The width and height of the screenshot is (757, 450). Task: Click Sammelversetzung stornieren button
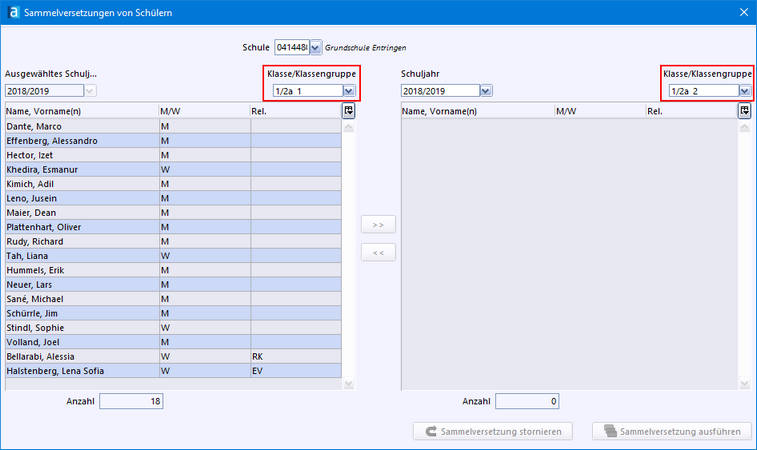(x=493, y=432)
